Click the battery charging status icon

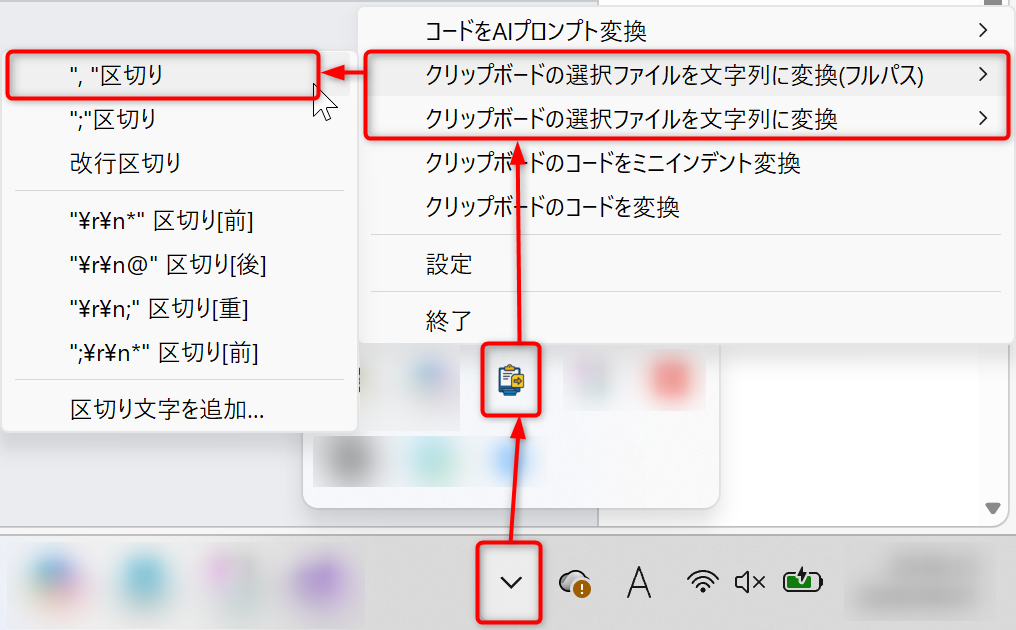[x=803, y=581]
